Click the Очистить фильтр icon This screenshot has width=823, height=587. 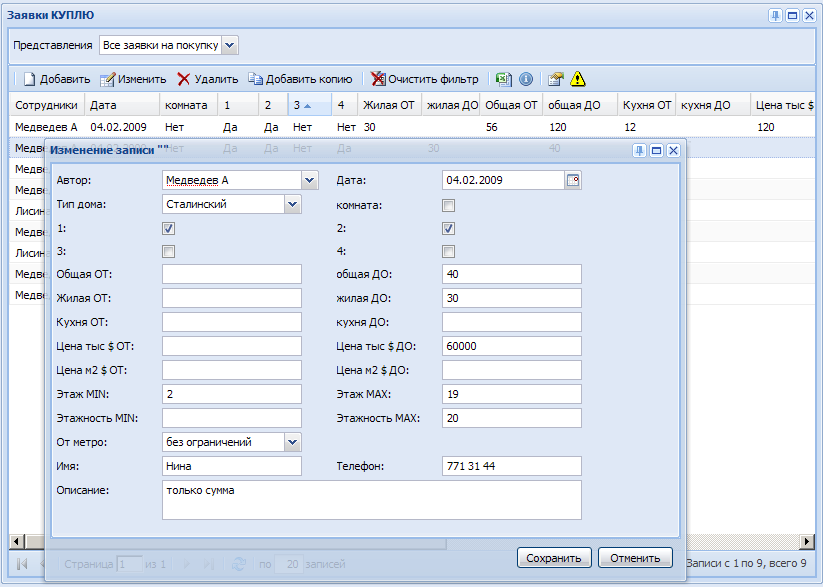pos(377,79)
